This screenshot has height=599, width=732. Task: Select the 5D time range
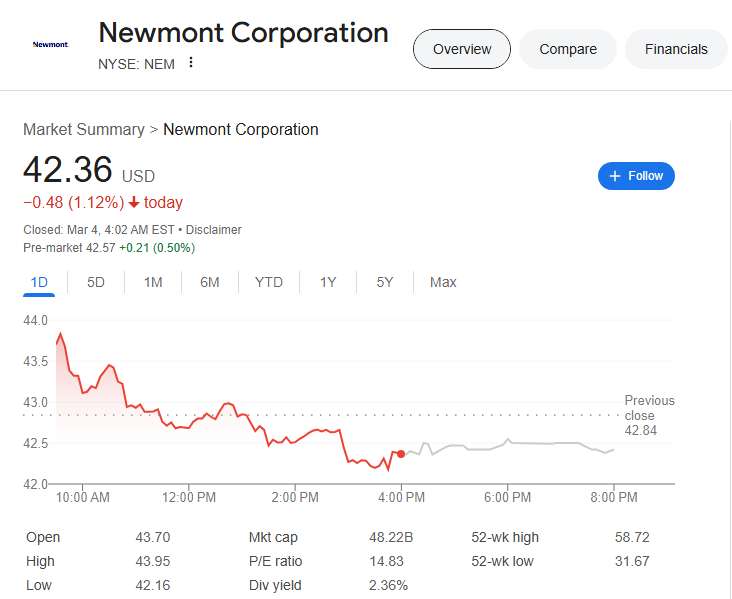click(96, 282)
